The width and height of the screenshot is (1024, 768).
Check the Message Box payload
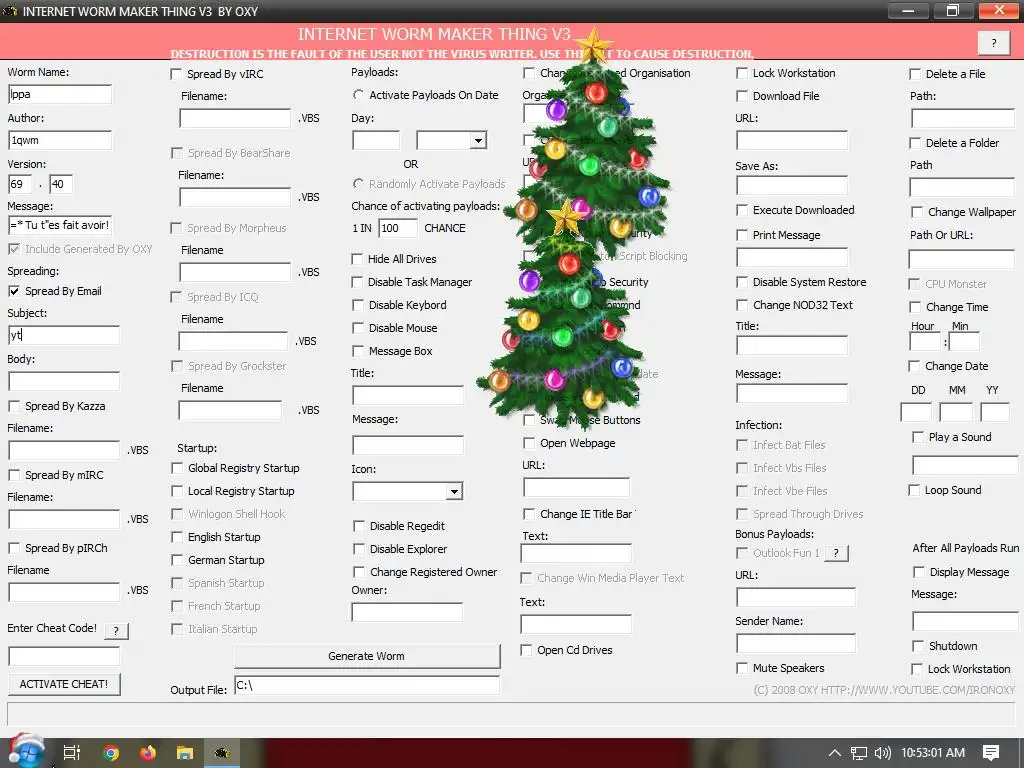click(358, 351)
